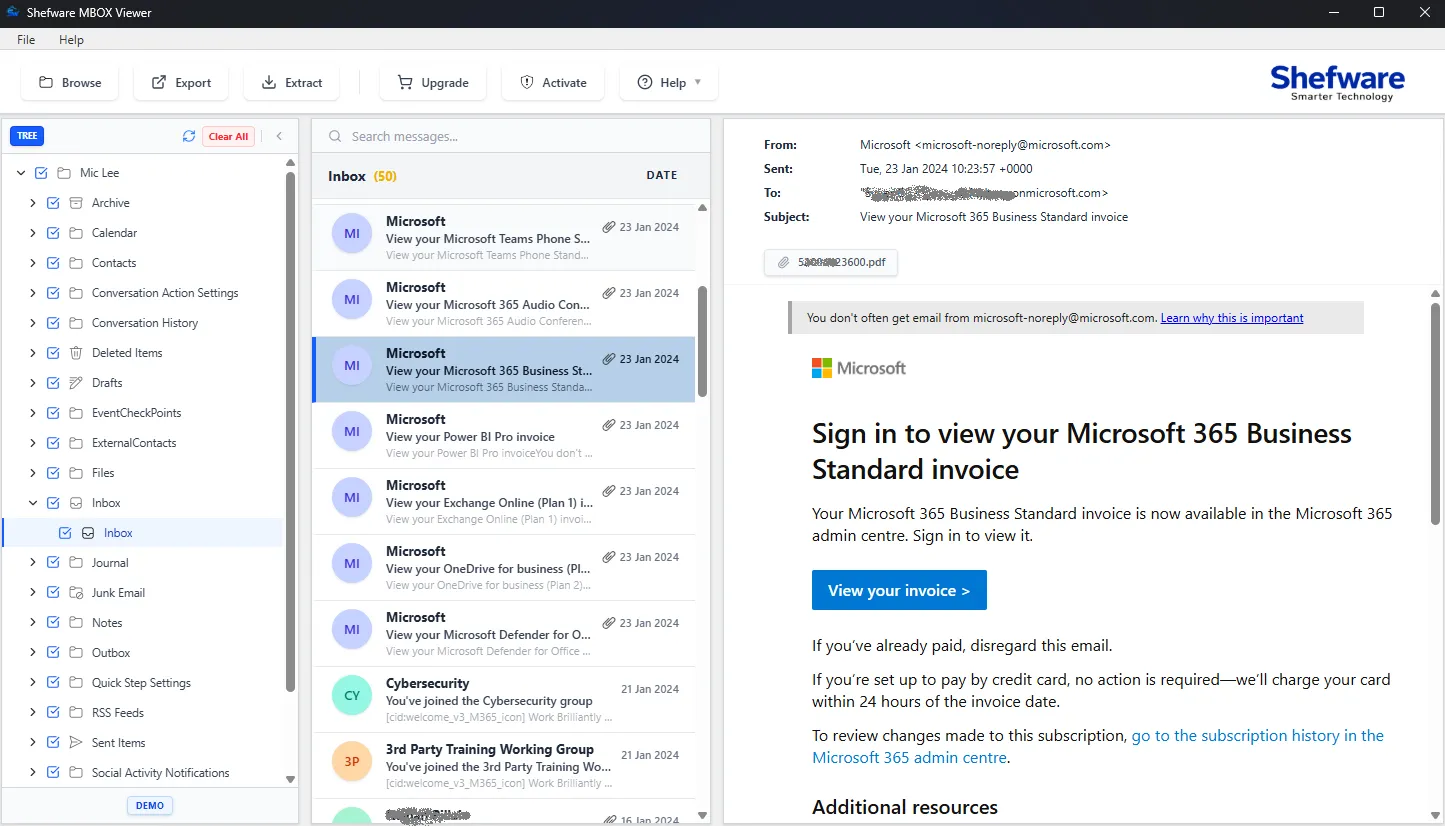The height and width of the screenshot is (826, 1445).
Task: Expand the Files folder node
Action: pyautogui.click(x=33, y=473)
